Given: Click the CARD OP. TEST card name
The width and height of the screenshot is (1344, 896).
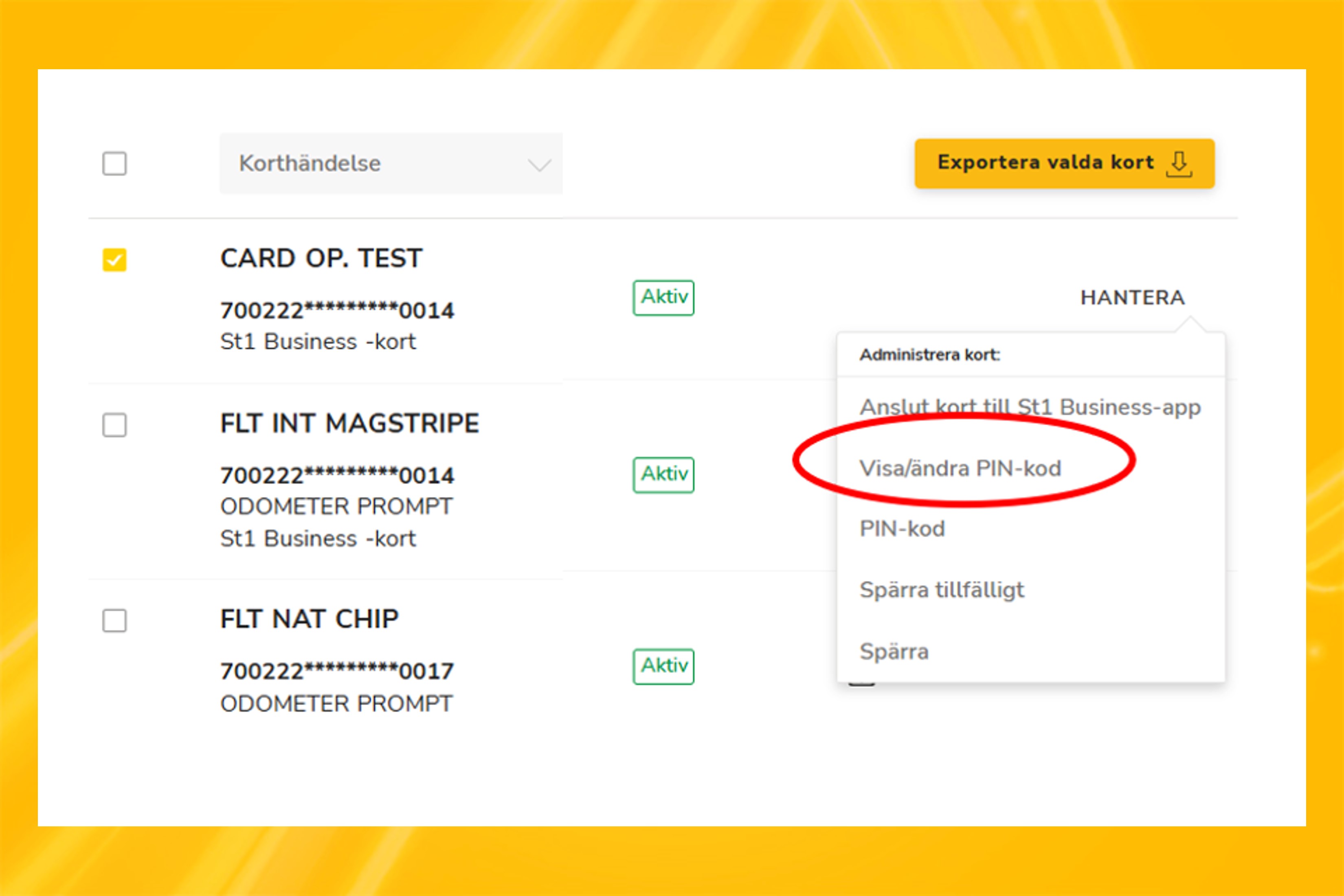Looking at the screenshot, I should point(321,258).
